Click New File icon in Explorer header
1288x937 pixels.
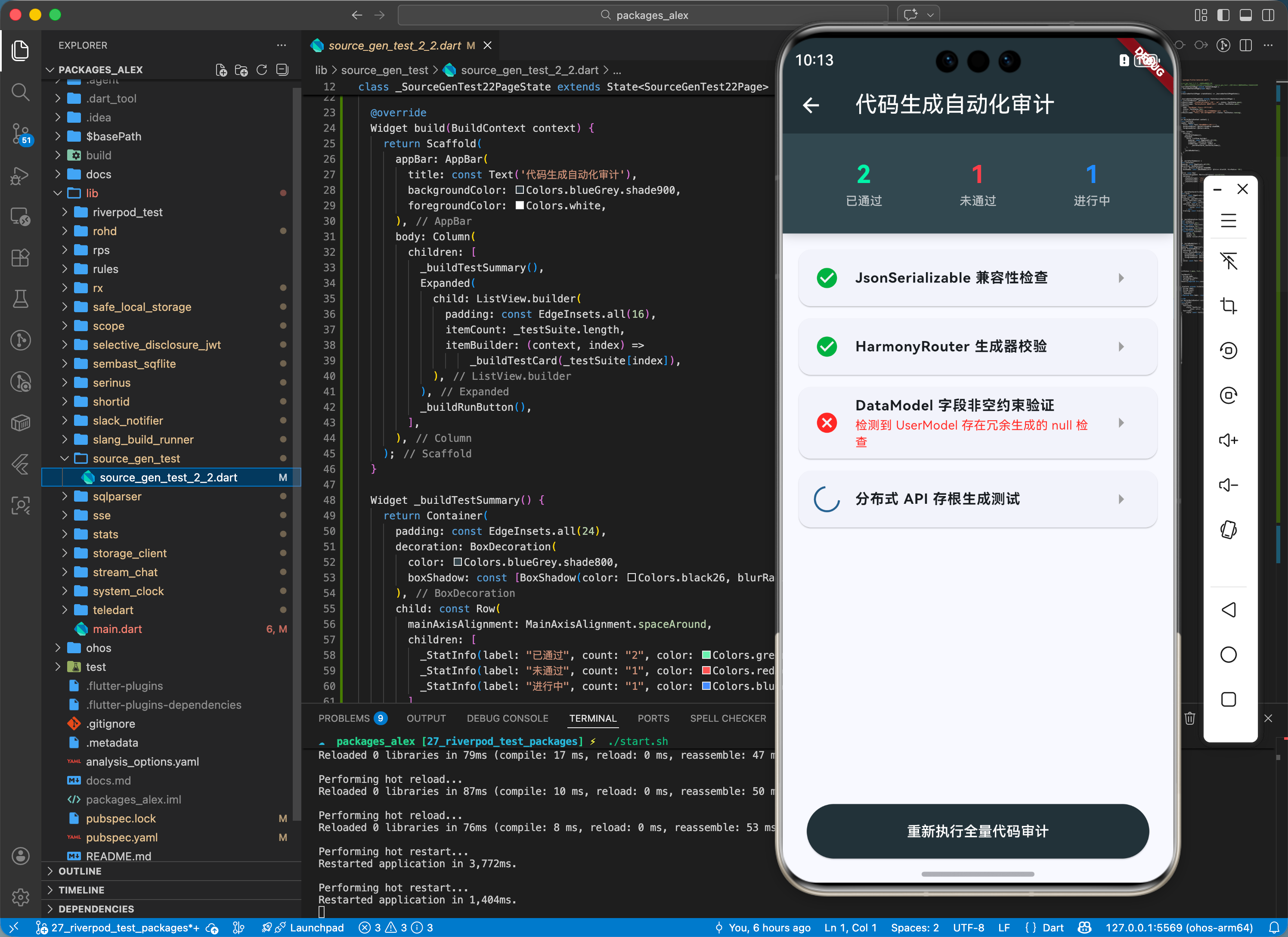tap(221, 70)
